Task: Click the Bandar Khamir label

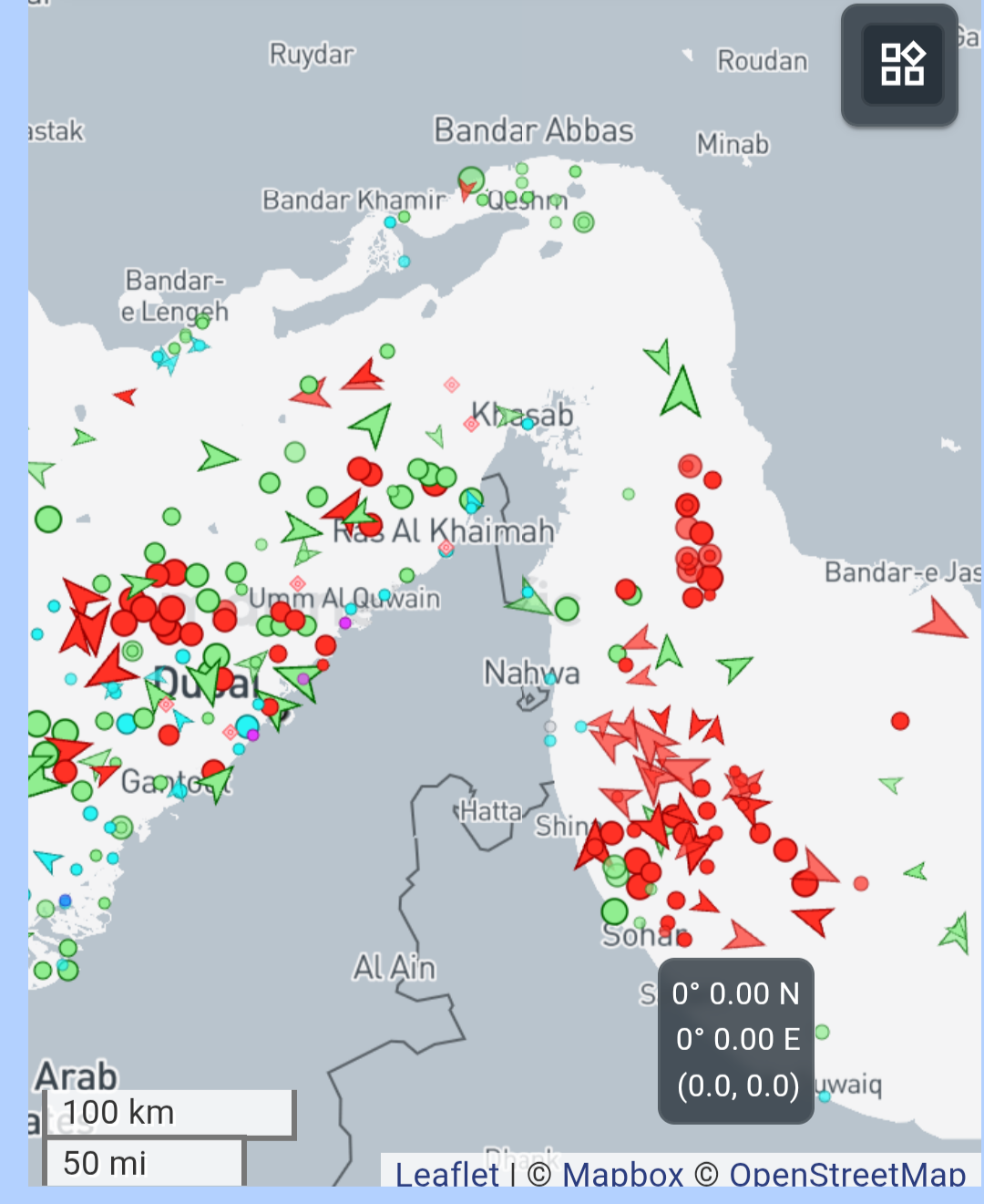Action: tap(354, 200)
